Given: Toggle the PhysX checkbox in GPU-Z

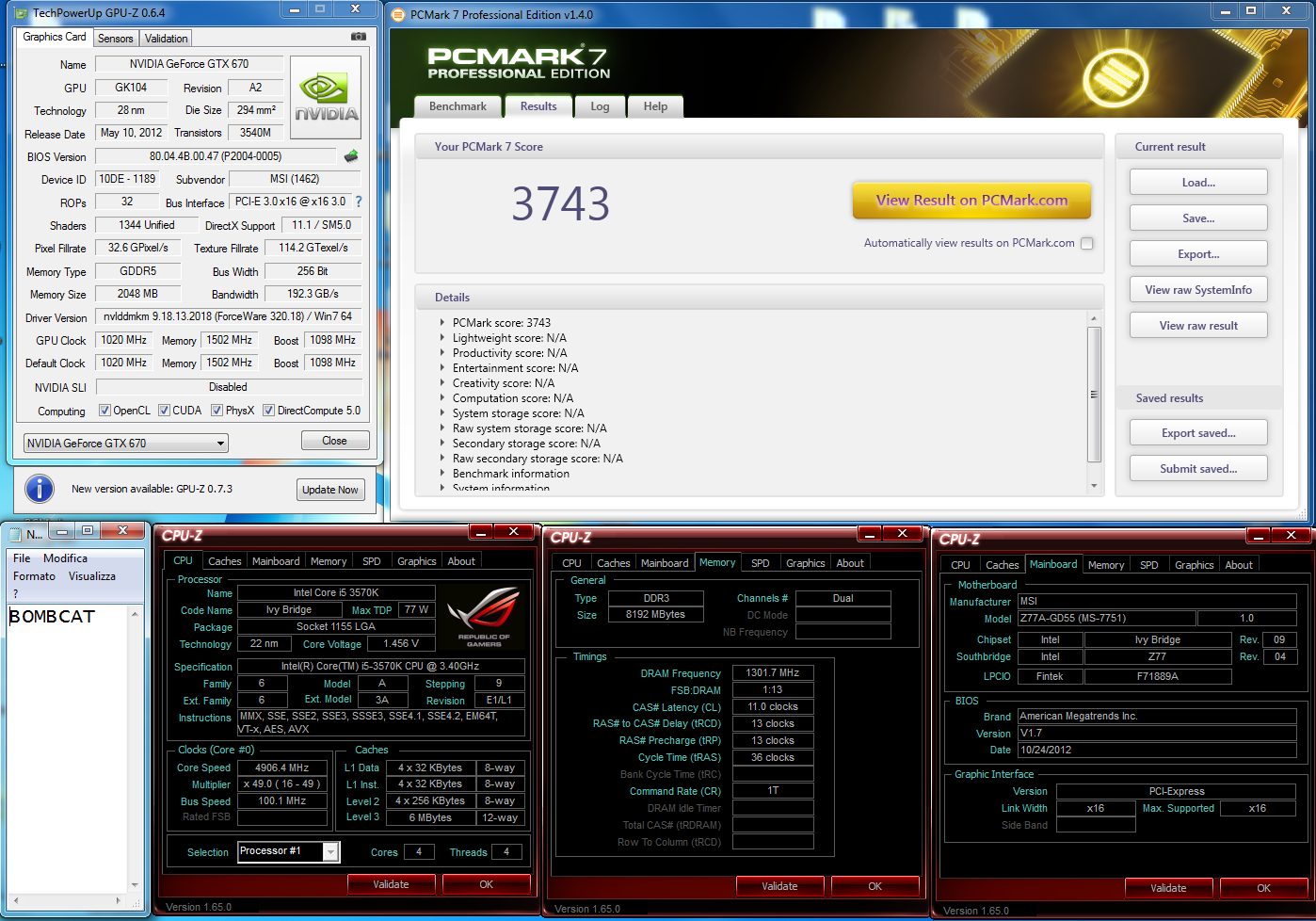Looking at the screenshot, I should click(217, 411).
